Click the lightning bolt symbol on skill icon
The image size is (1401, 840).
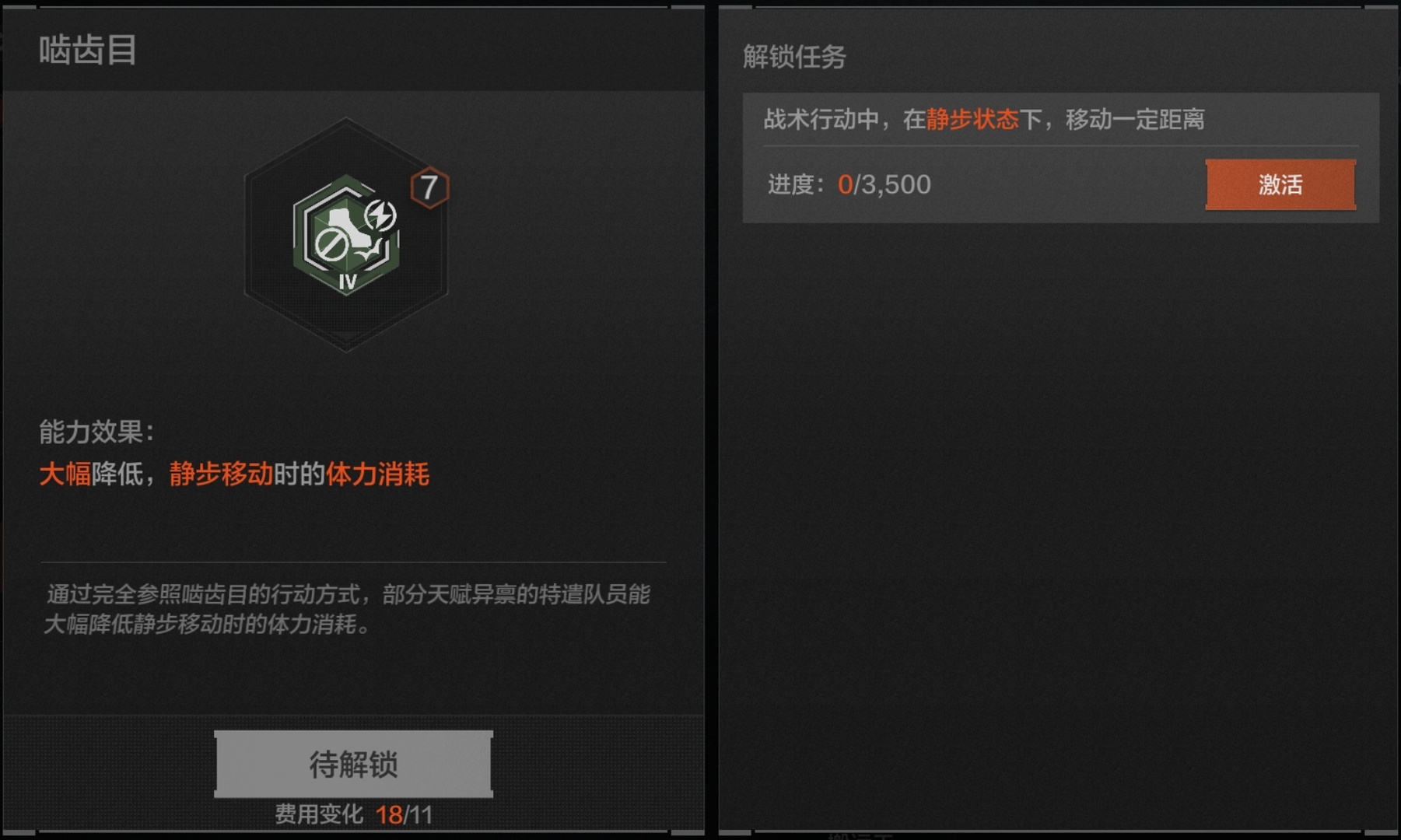coord(381,215)
